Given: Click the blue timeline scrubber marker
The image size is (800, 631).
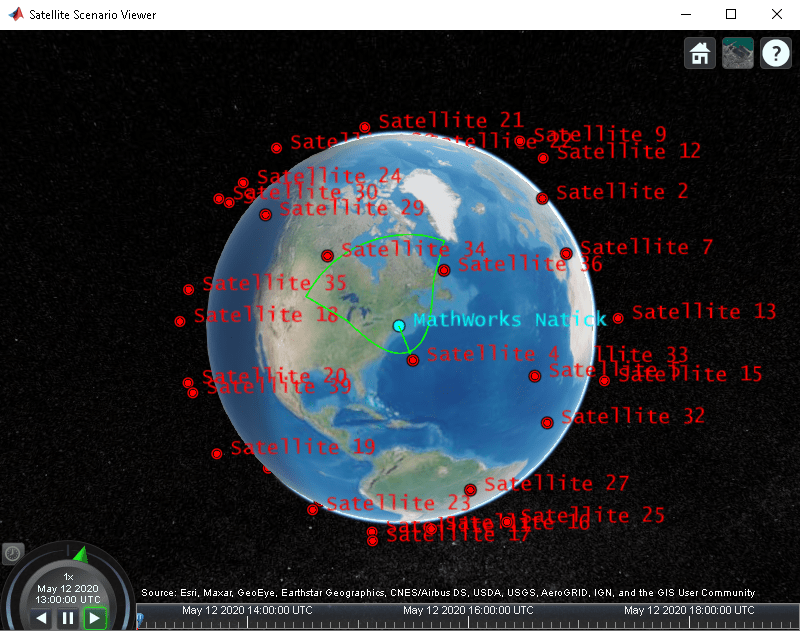Looking at the screenshot, I should tap(140, 620).
